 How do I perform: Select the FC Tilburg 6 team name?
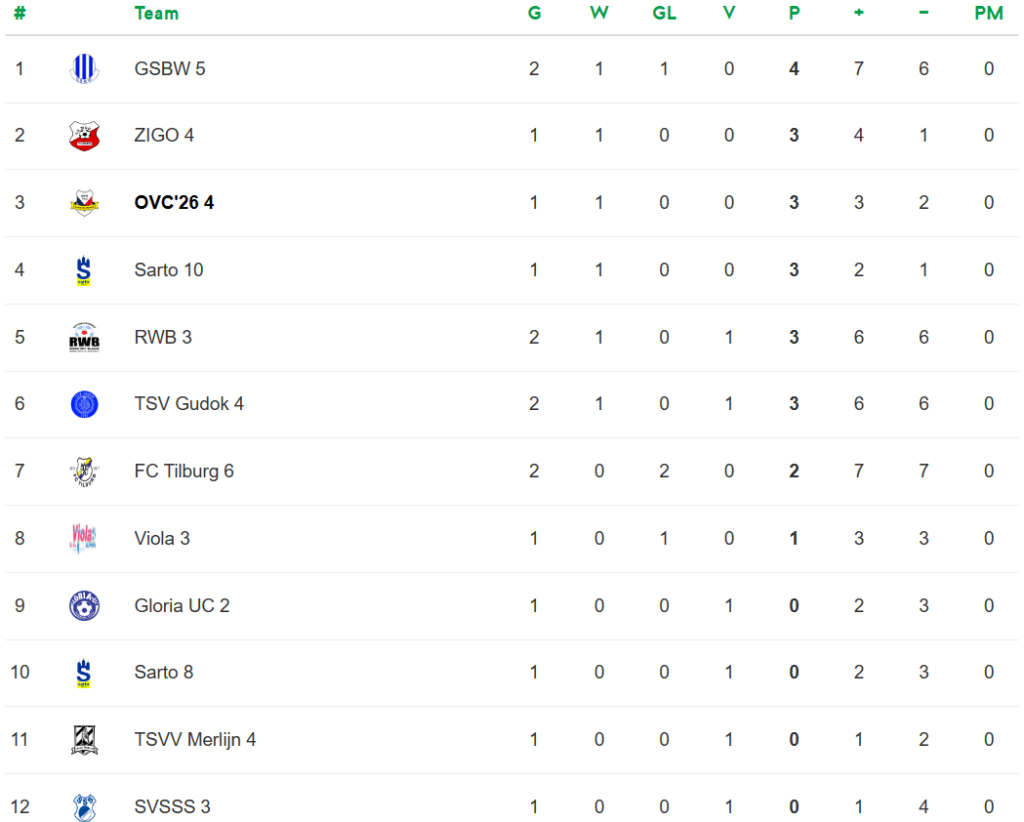pos(184,471)
